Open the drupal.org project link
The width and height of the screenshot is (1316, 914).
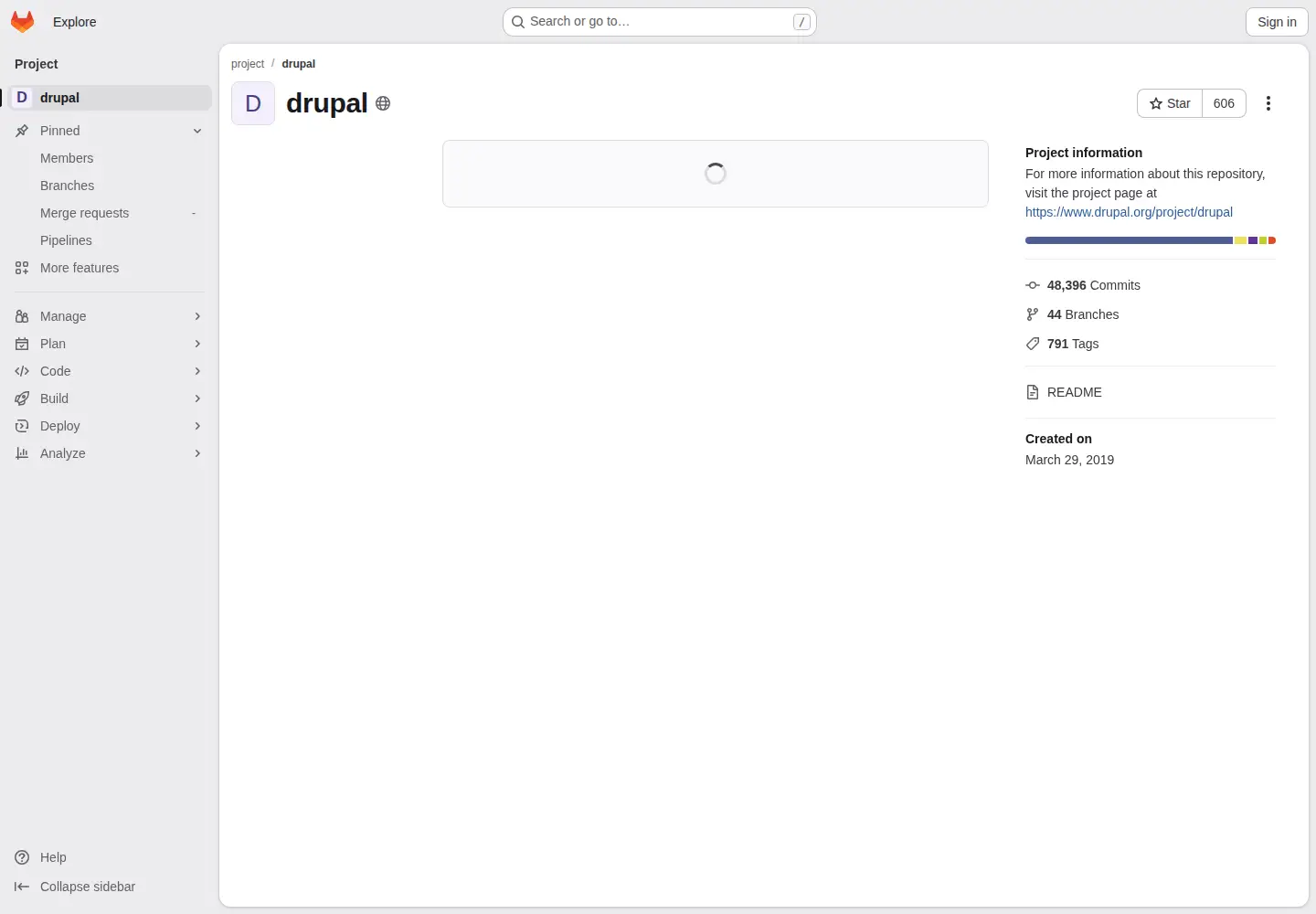coord(1129,212)
